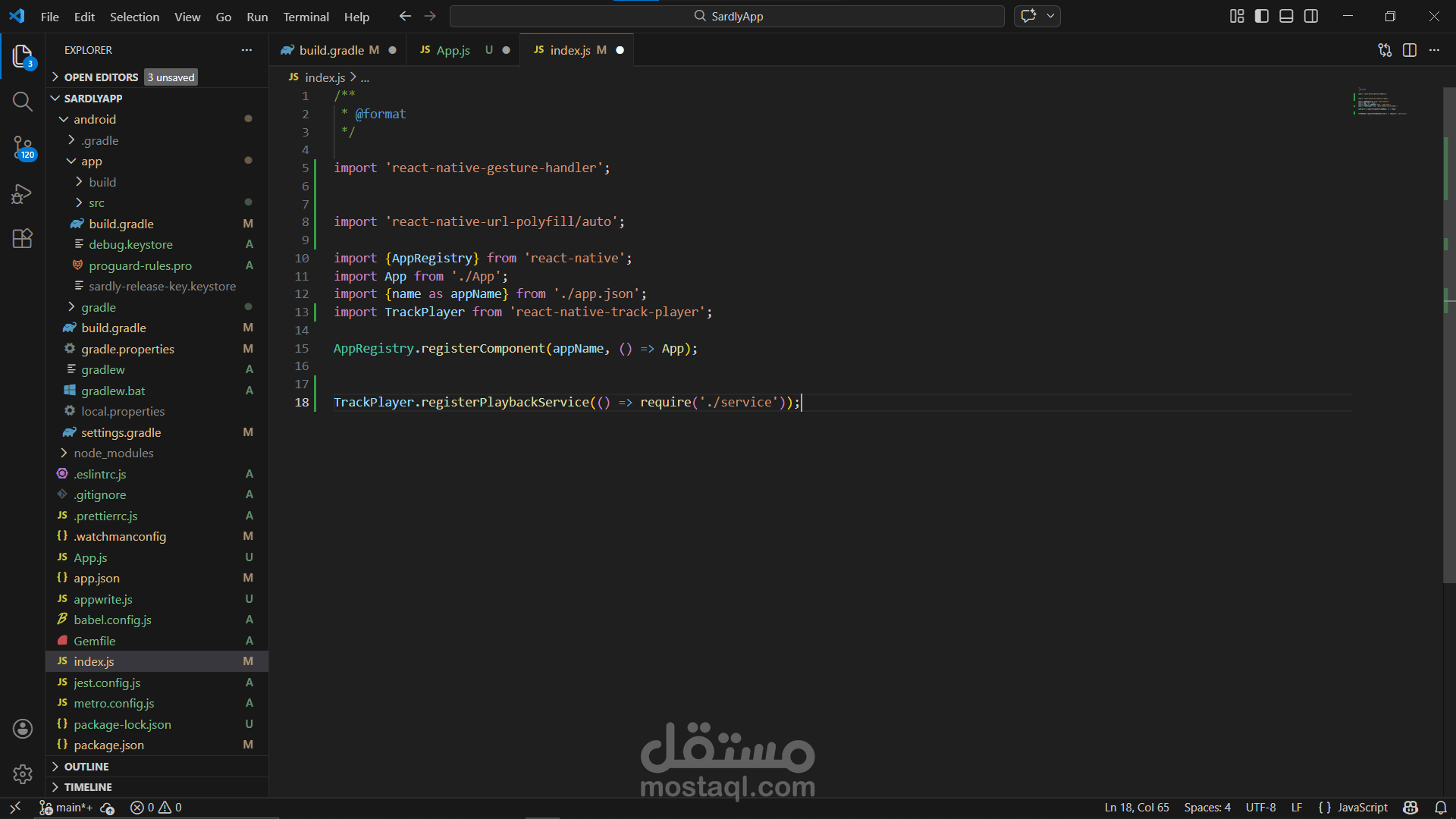Open the Search view in activity bar
The height and width of the screenshot is (819, 1456).
point(23,102)
